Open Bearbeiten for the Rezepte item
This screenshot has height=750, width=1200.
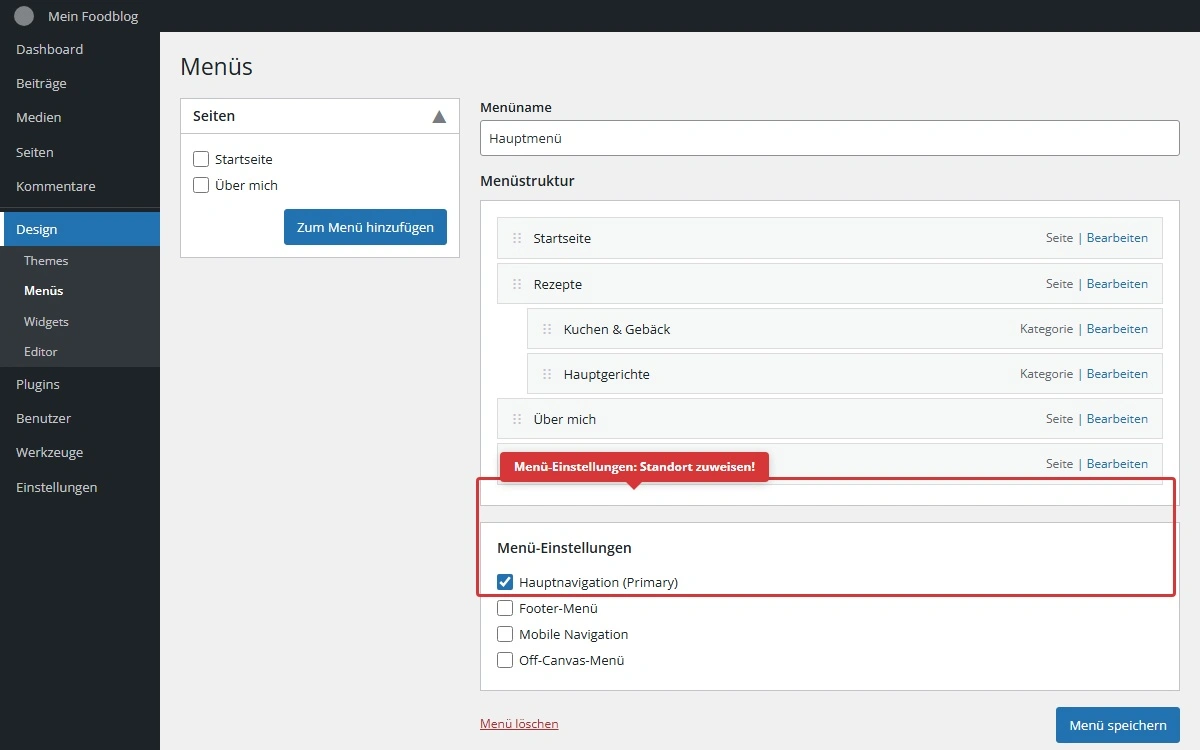point(1117,284)
